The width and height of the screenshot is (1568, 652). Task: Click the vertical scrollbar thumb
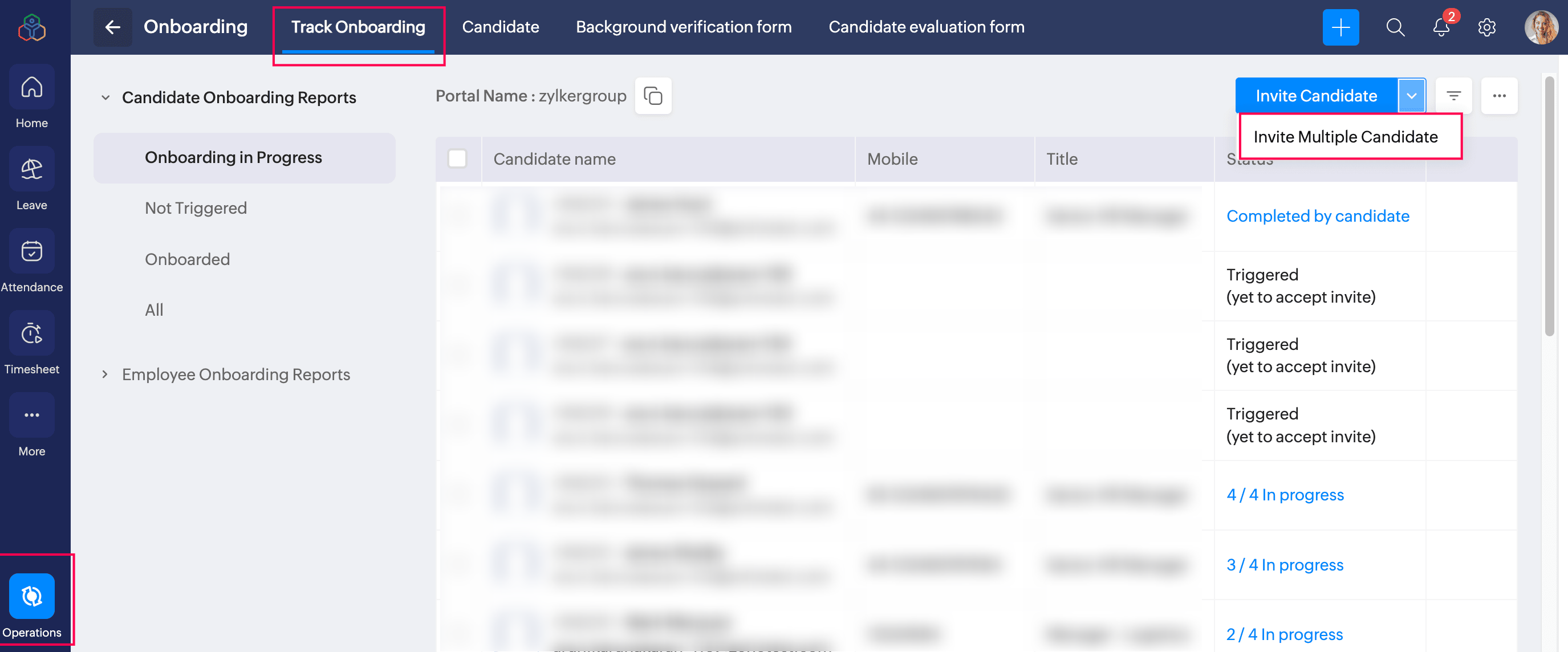pyautogui.click(x=1549, y=207)
